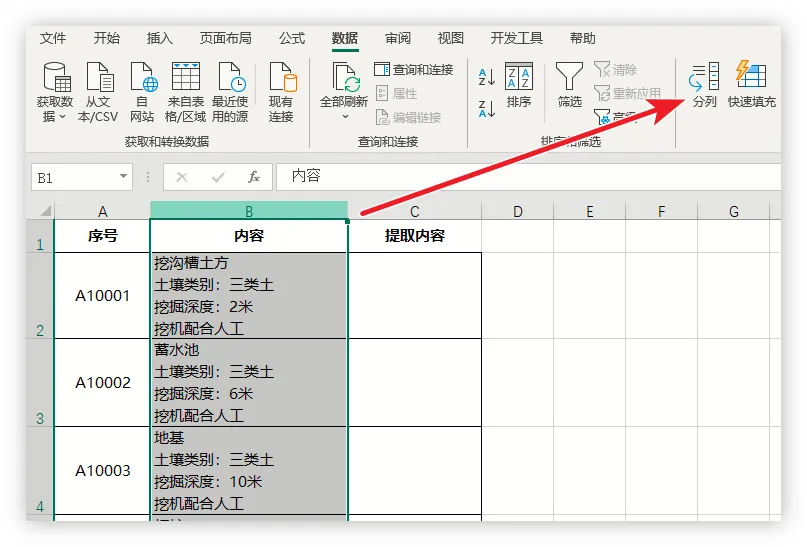Open the 排序 (Sort) dialog icon
Viewport: 807px width, 547px height.
coord(518,76)
